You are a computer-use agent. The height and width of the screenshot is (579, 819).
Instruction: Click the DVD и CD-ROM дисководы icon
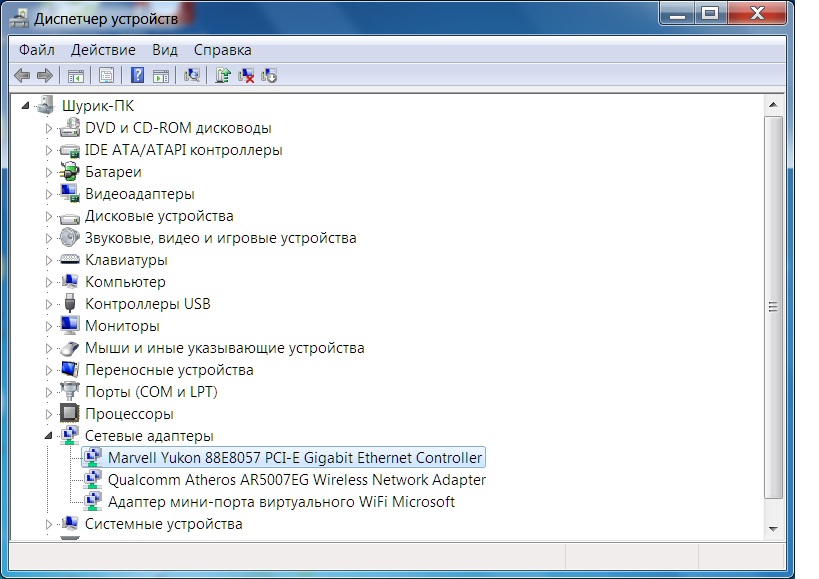pos(69,128)
